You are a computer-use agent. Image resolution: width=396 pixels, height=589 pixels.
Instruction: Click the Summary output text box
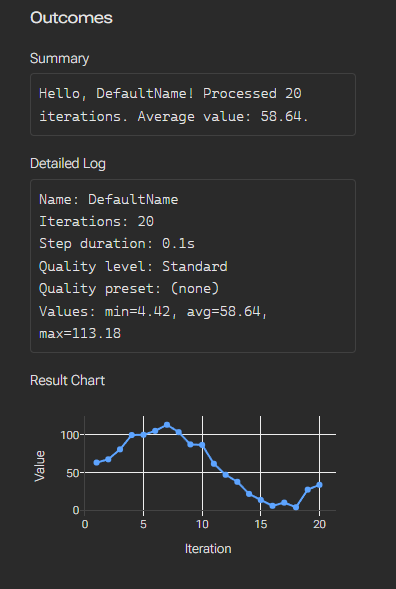(x=193, y=104)
